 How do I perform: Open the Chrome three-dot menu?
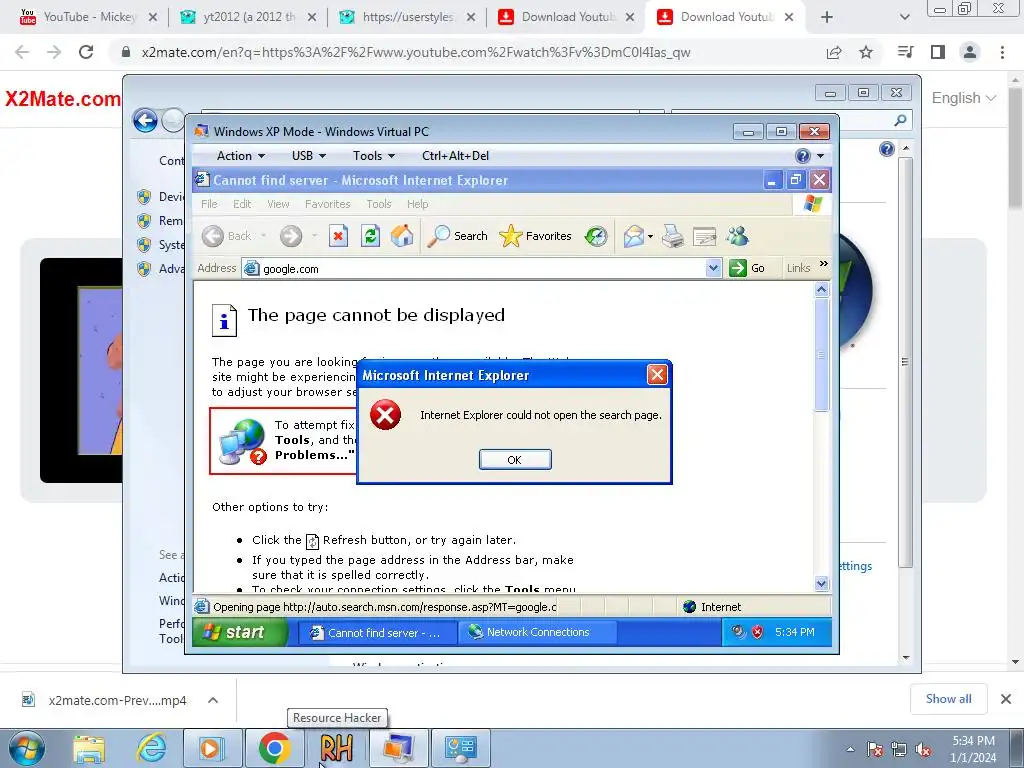pos(1002,52)
